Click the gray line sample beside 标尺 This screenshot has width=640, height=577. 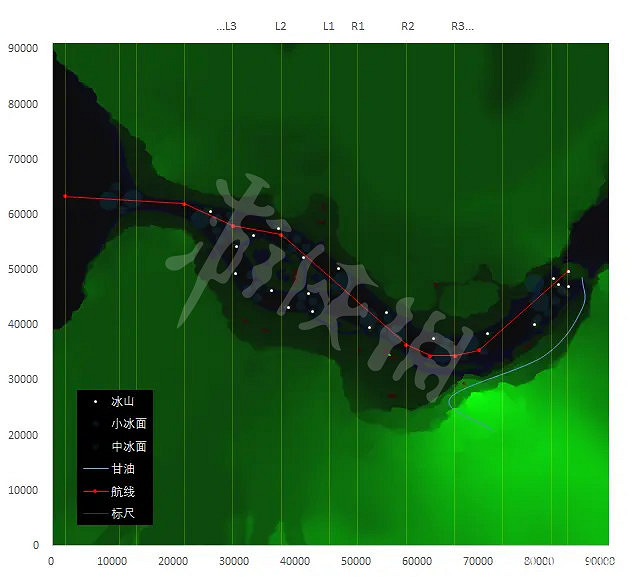pos(95,513)
